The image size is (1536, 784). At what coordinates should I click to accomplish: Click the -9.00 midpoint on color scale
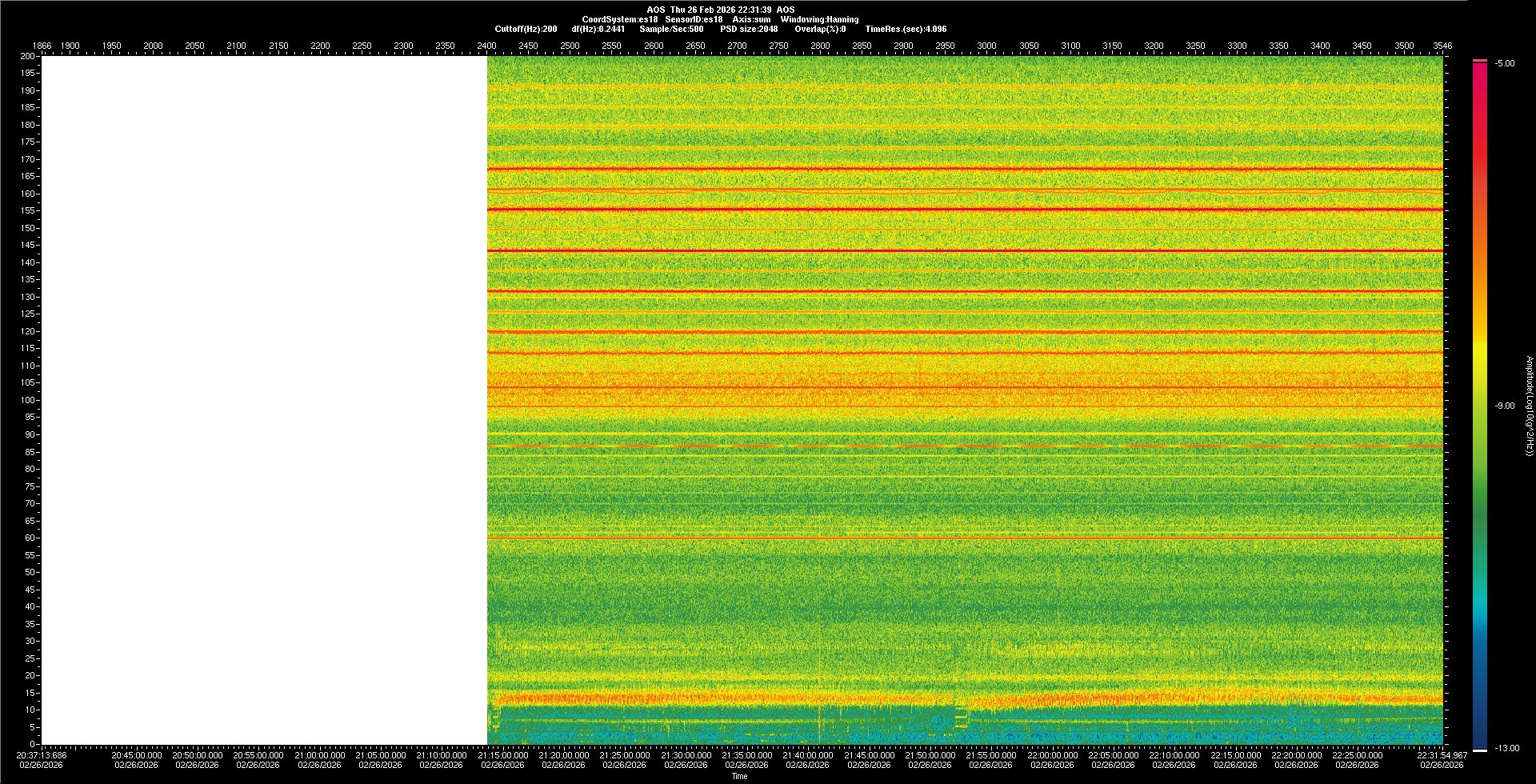point(1505,406)
